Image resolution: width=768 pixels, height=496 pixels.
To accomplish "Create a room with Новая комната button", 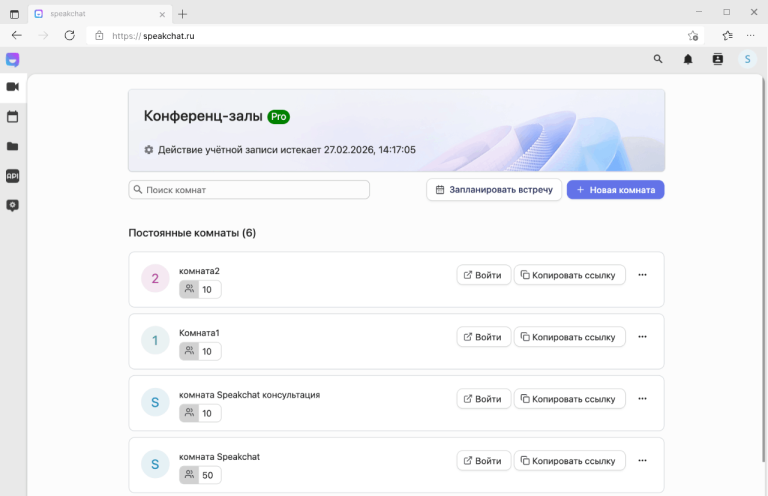I will point(615,190).
